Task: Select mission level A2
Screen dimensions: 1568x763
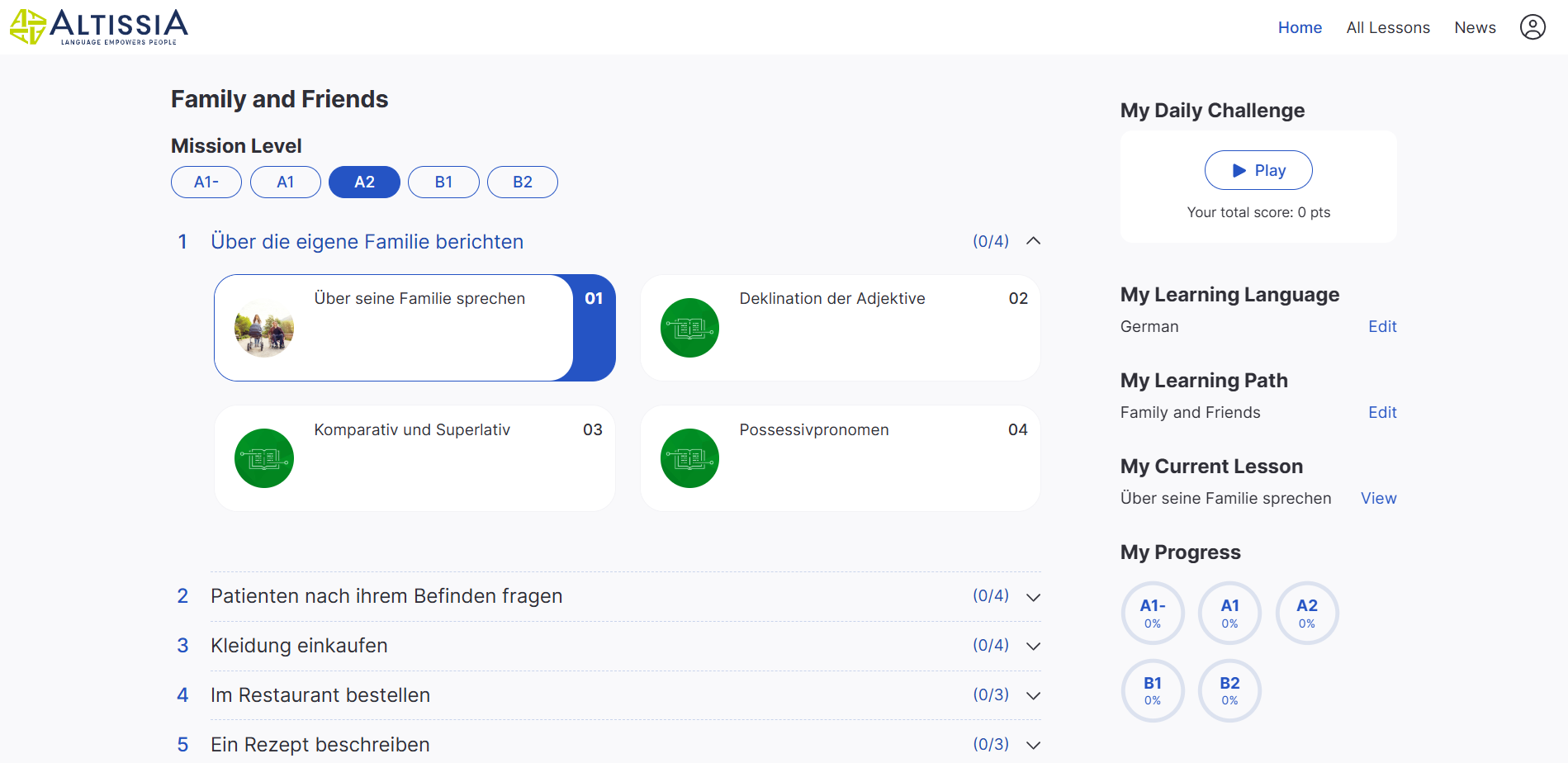Action: point(364,182)
